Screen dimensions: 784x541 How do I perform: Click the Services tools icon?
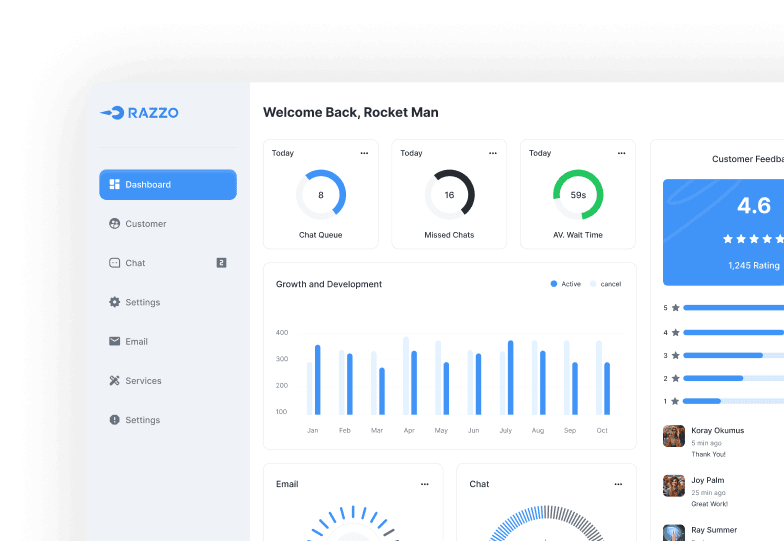point(114,380)
